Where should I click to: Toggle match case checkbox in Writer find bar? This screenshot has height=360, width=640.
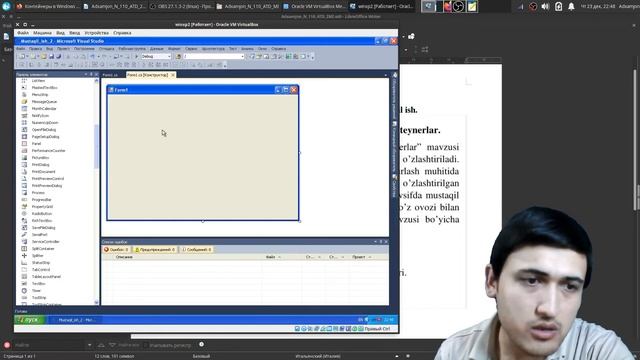click(x=145, y=345)
